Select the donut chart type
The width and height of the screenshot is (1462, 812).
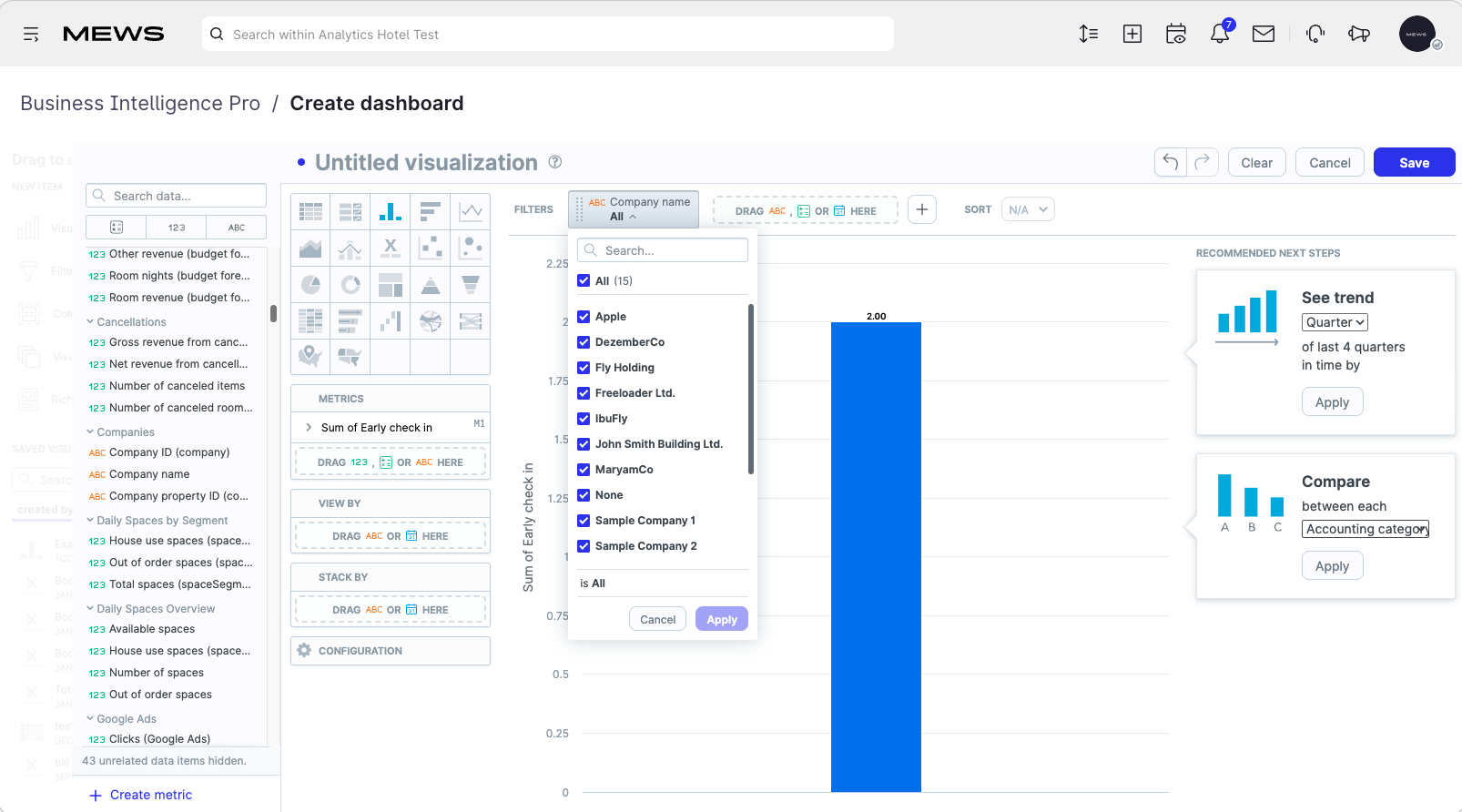pyautogui.click(x=350, y=284)
